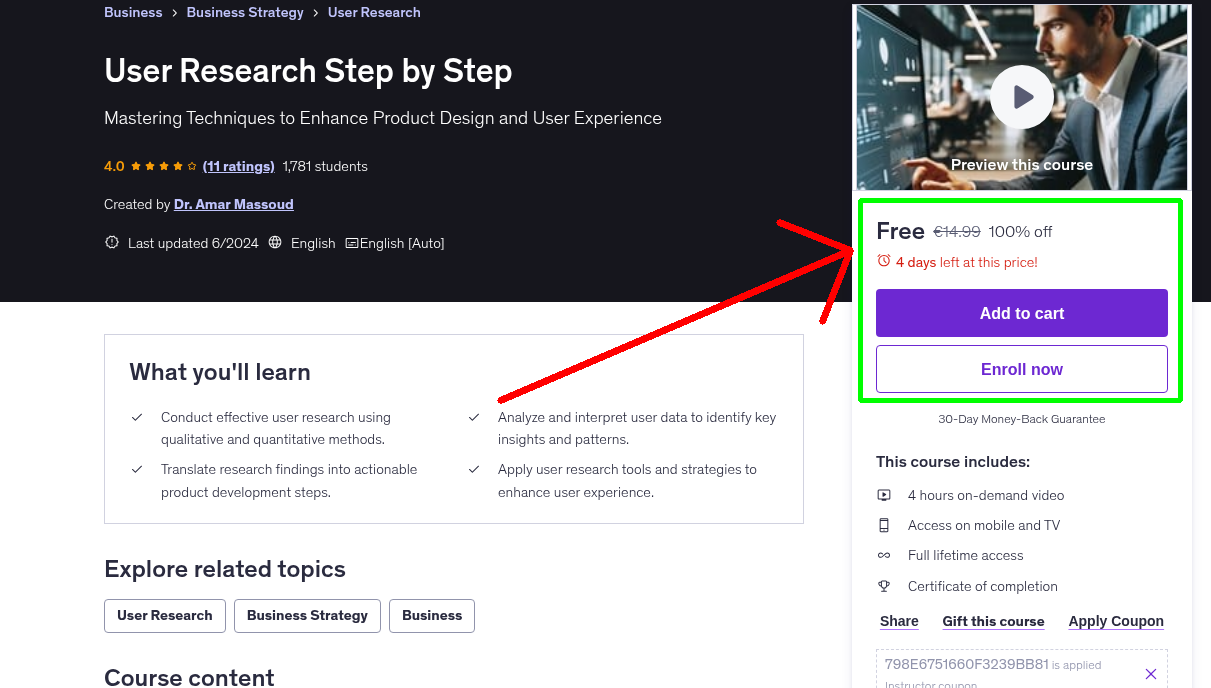Select the certificate of completion trophy icon
This screenshot has height=688, width=1211.
pyautogui.click(x=884, y=586)
